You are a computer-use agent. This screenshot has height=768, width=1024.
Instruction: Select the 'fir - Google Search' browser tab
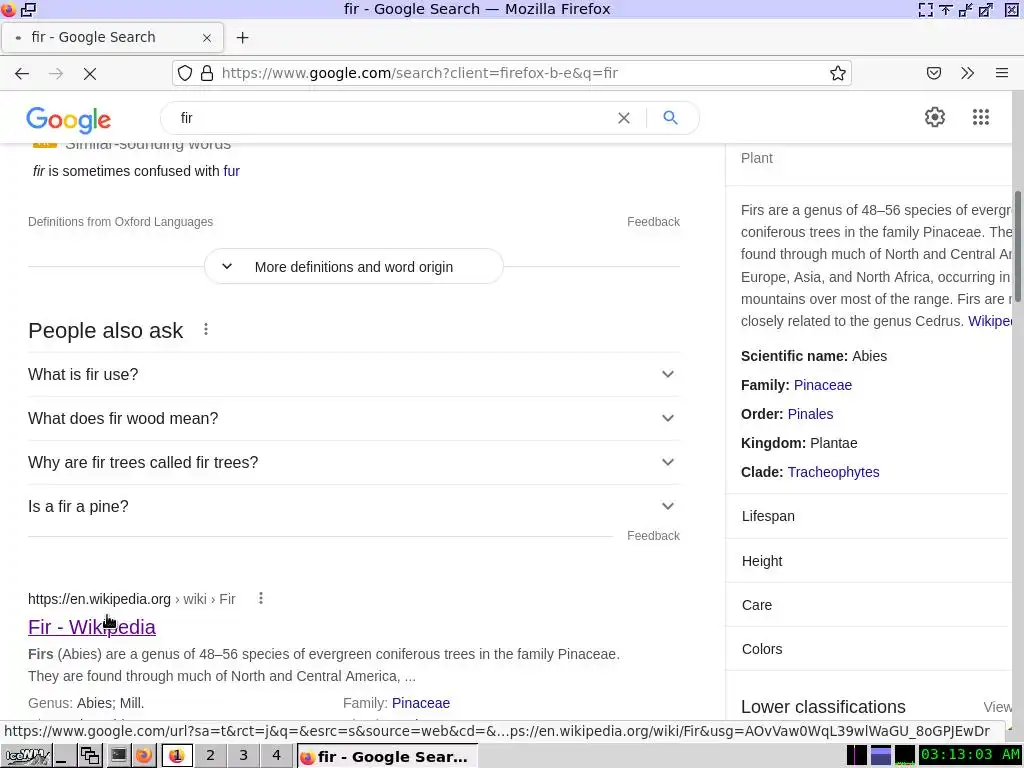click(x=112, y=38)
